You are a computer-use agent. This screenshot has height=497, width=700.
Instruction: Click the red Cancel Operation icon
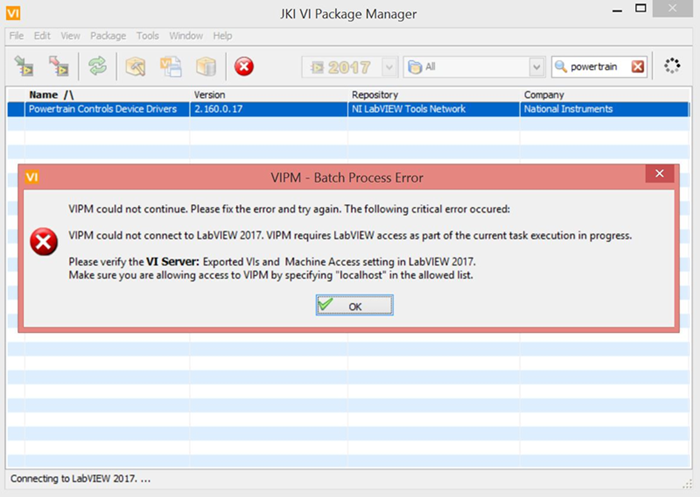(244, 67)
